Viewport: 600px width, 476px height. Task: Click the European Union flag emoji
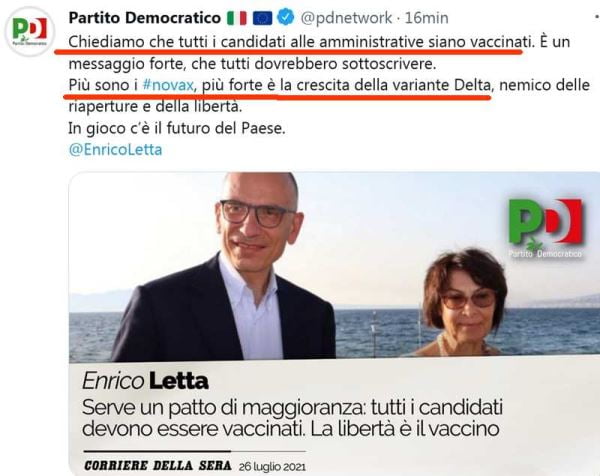click(x=262, y=18)
